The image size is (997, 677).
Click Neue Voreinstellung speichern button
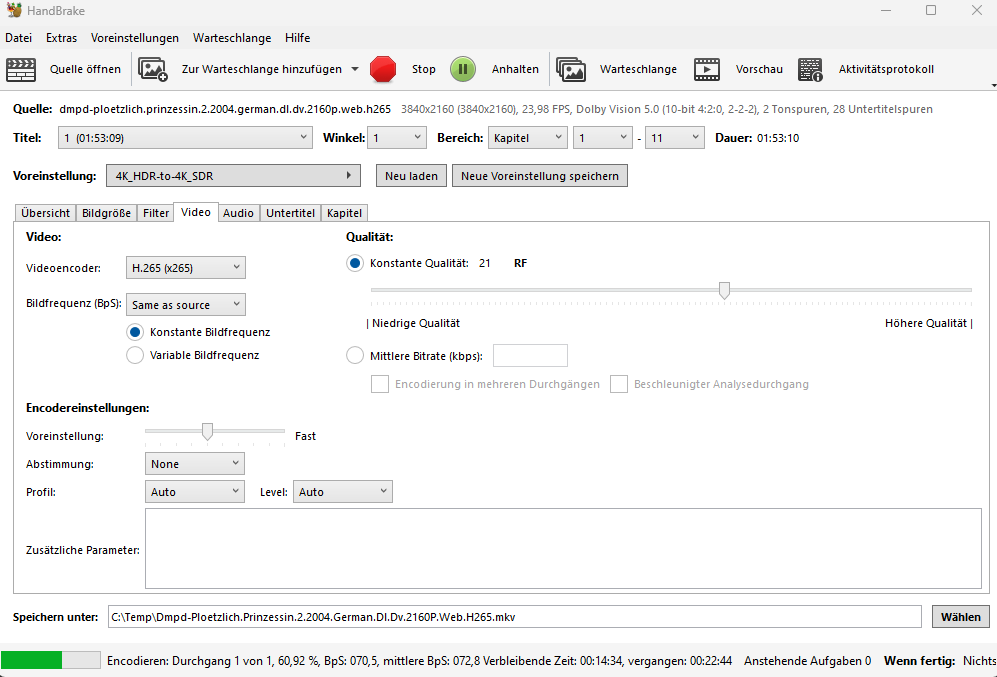tap(540, 176)
